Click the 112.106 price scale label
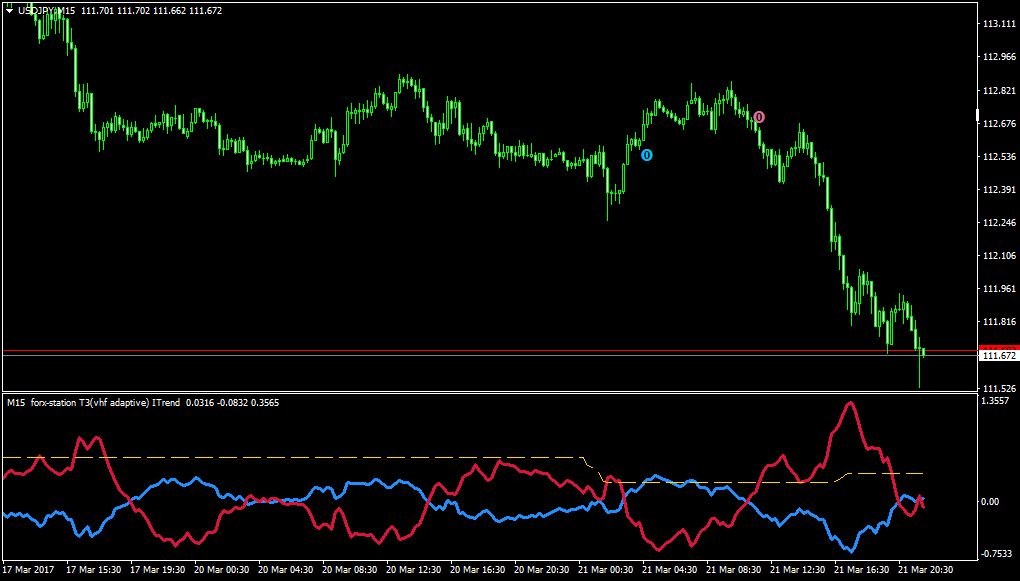This screenshot has width=1020, height=581. point(999,256)
